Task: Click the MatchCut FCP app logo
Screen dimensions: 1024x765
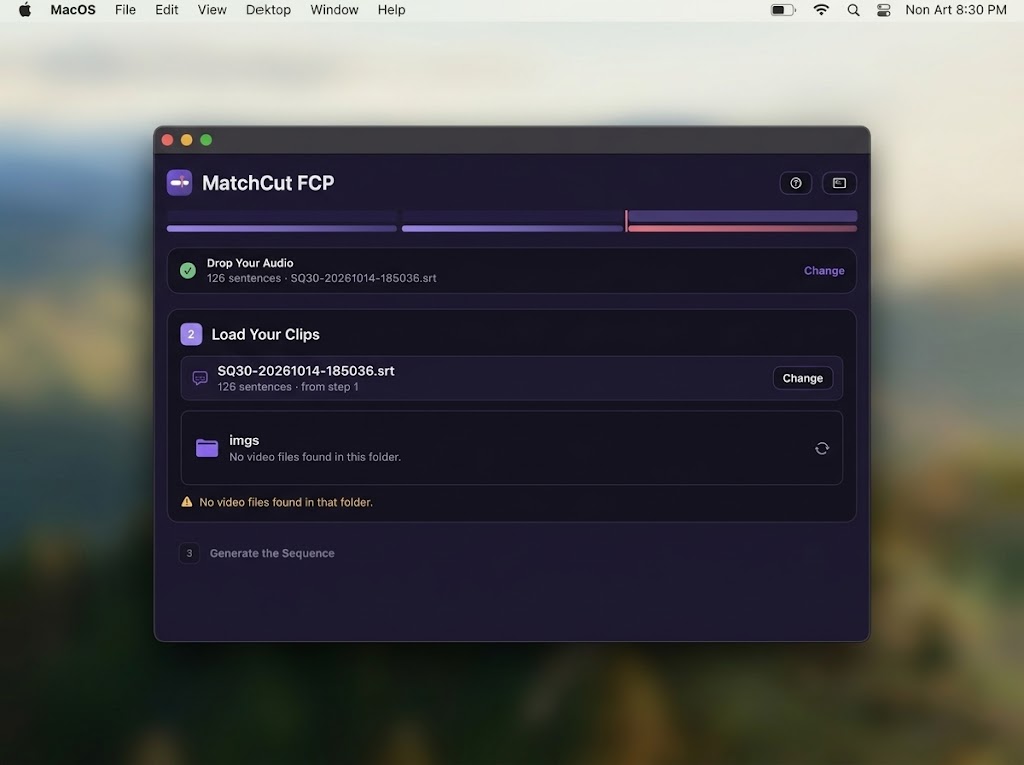Action: (x=180, y=183)
